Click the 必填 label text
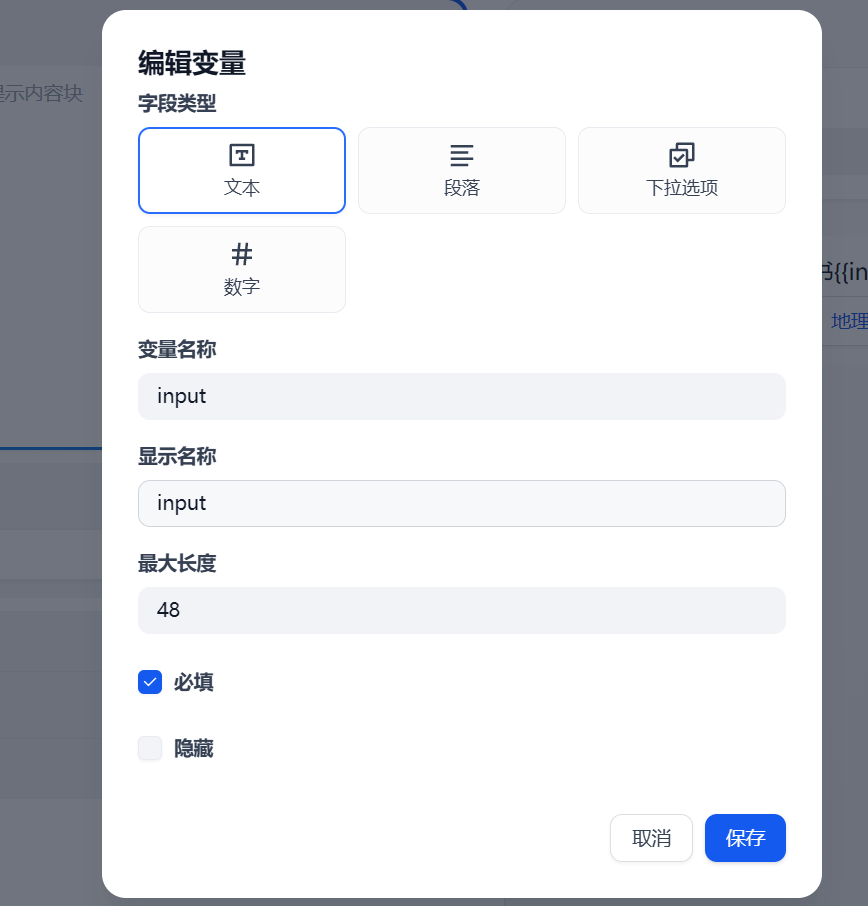The height and width of the screenshot is (906, 868). 194,682
